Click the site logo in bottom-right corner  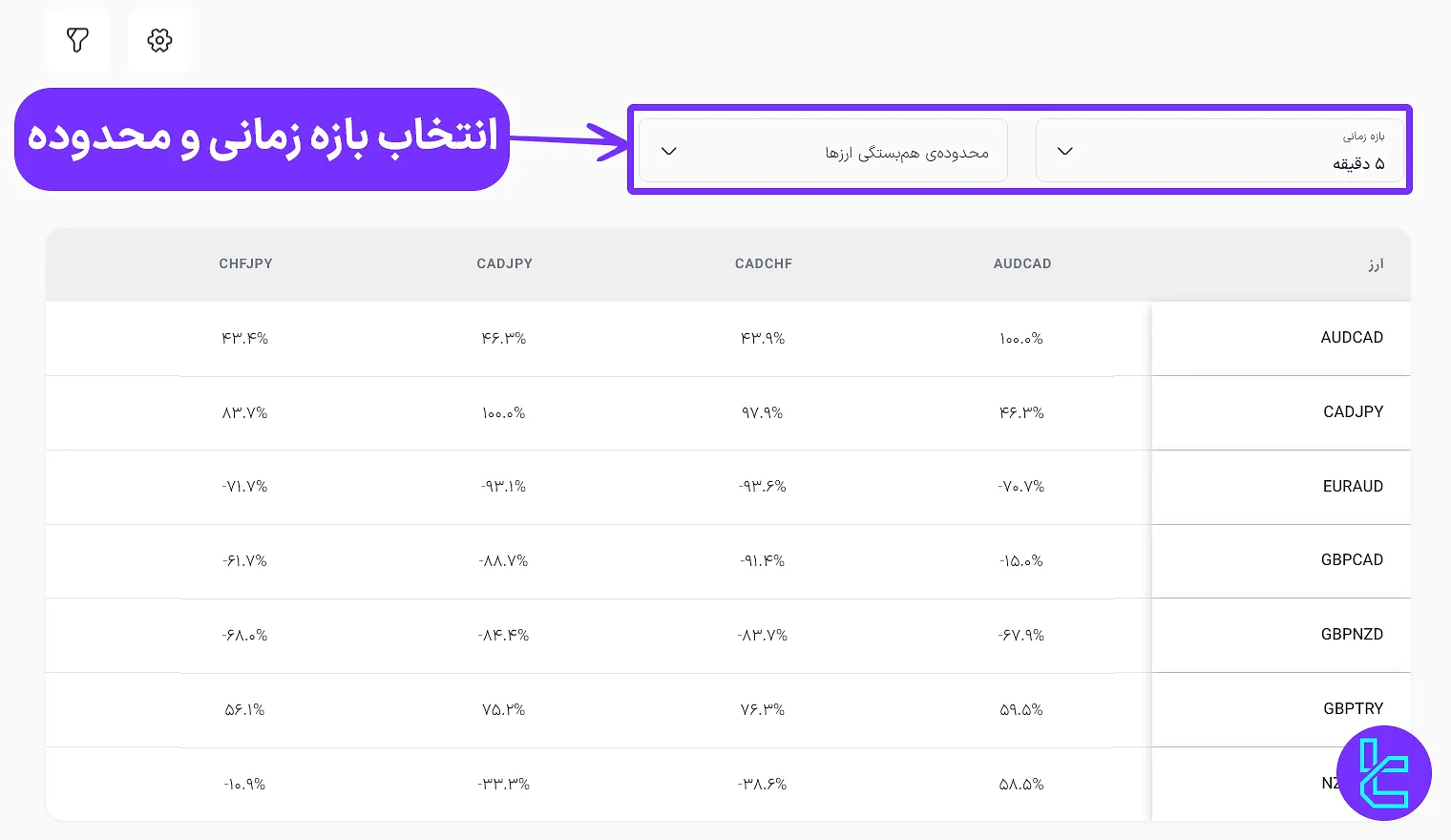tap(1384, 773)
